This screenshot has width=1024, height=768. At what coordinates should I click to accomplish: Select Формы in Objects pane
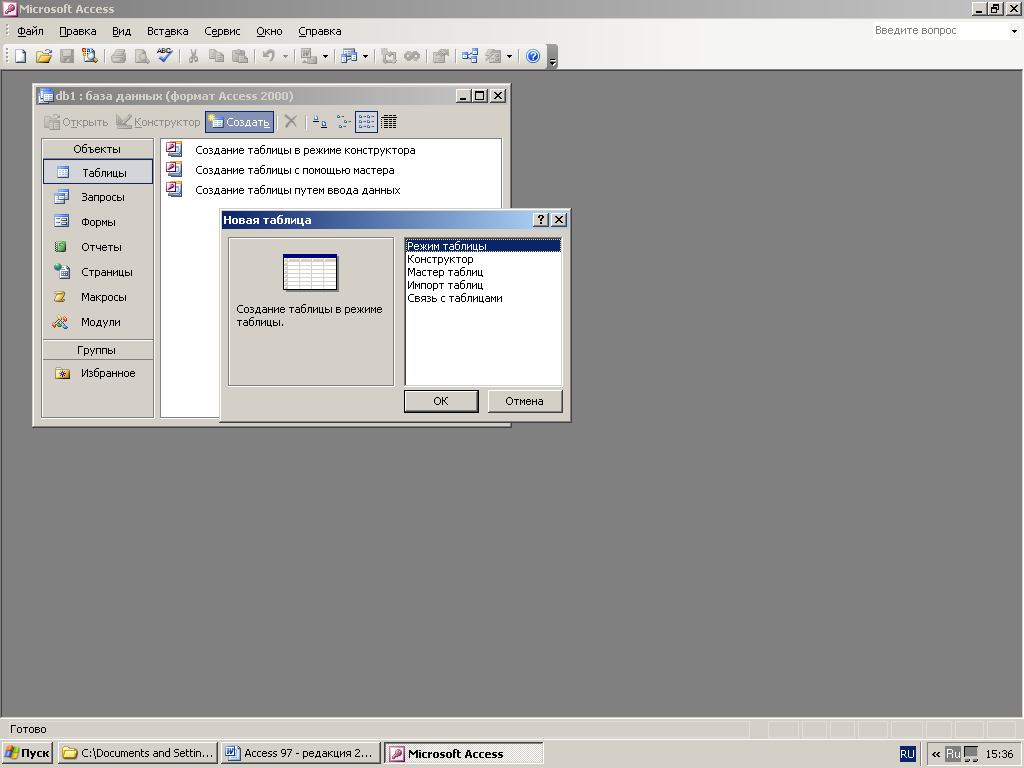click(x=97, y=222)
